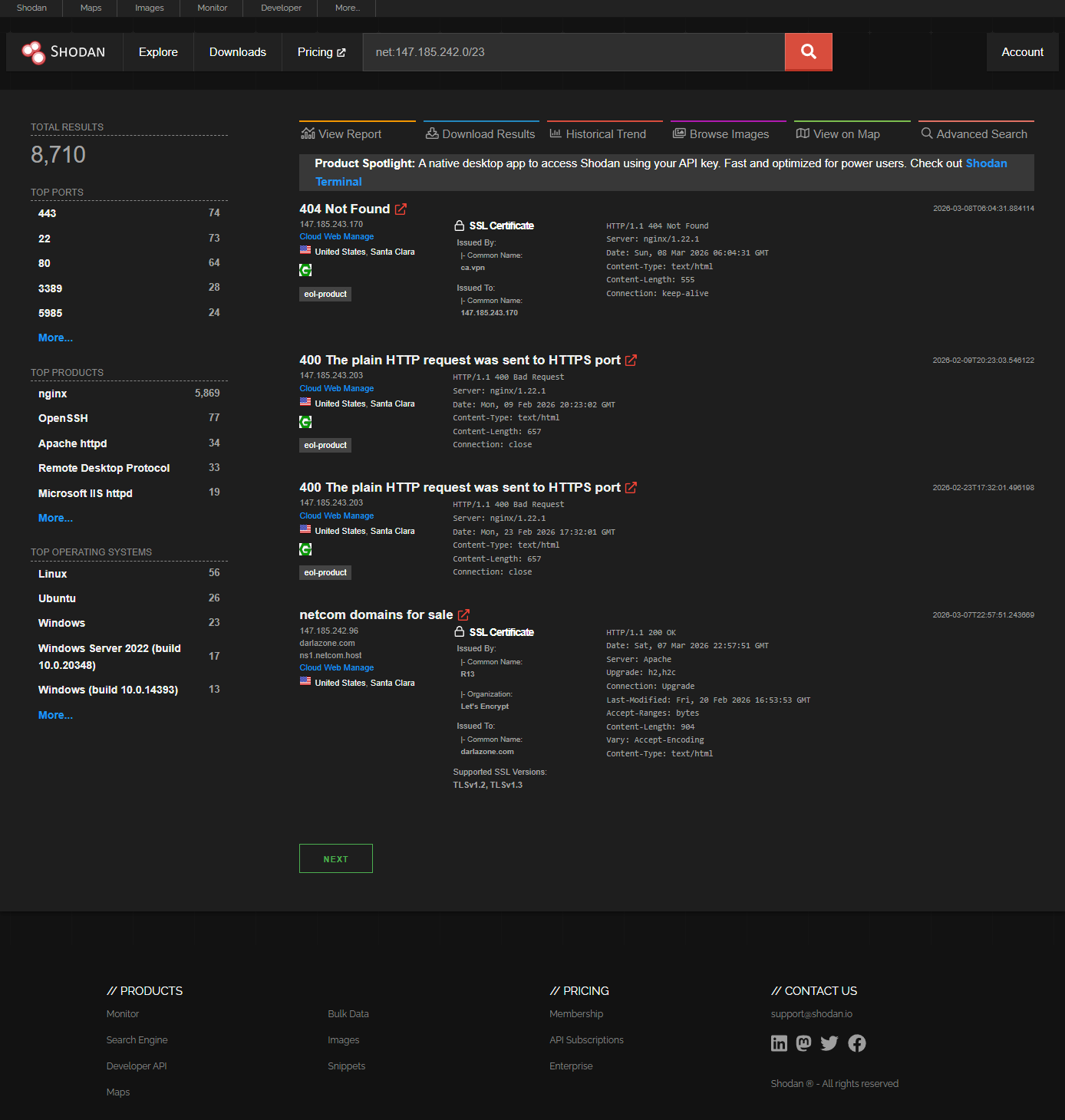The image size is (1065, 1120).
Task: Click the search magnifying glass icon
Action: [808, 51]
